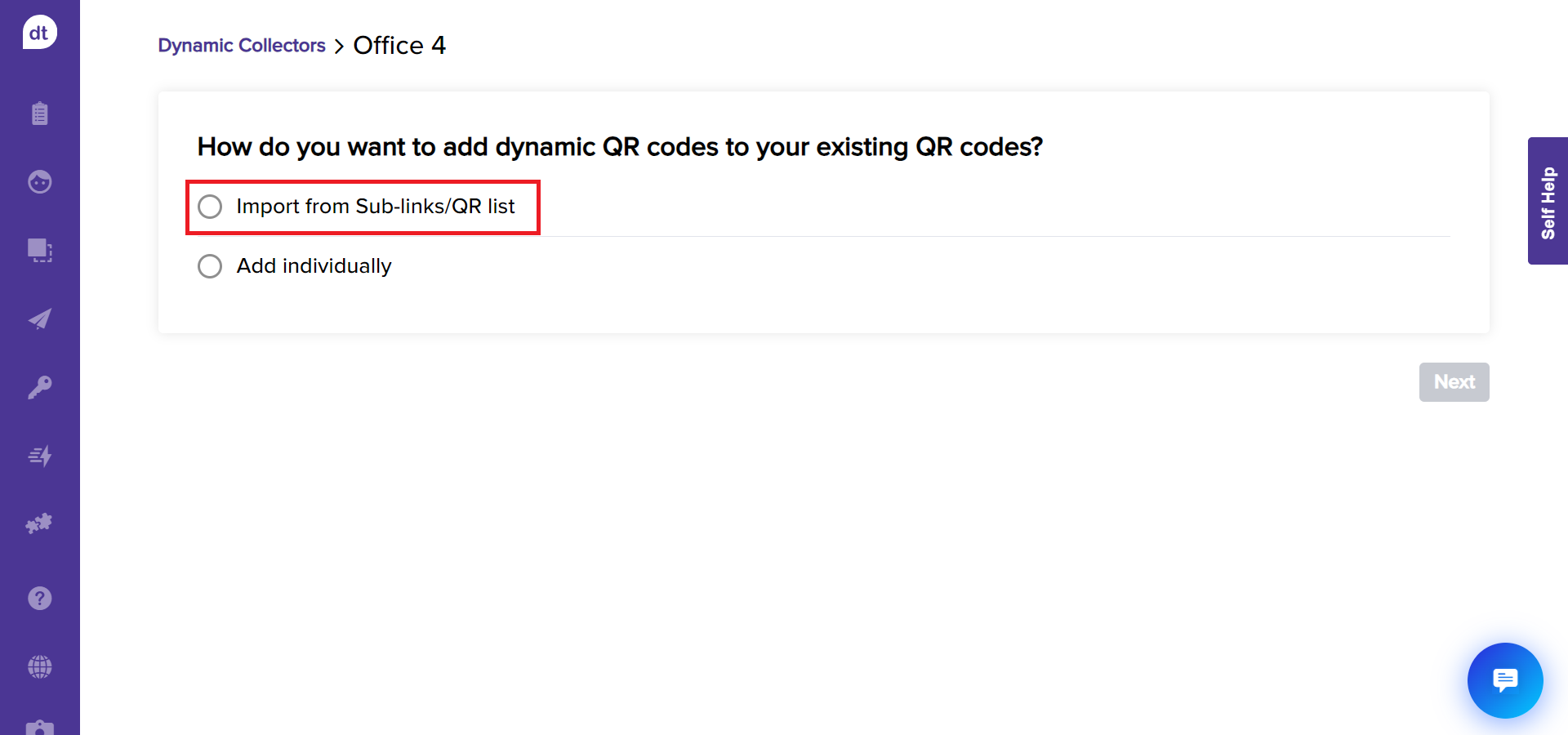Screen dimensions: 1568x735
Task: Open the blue chat support bubble
Action: 1504,680
